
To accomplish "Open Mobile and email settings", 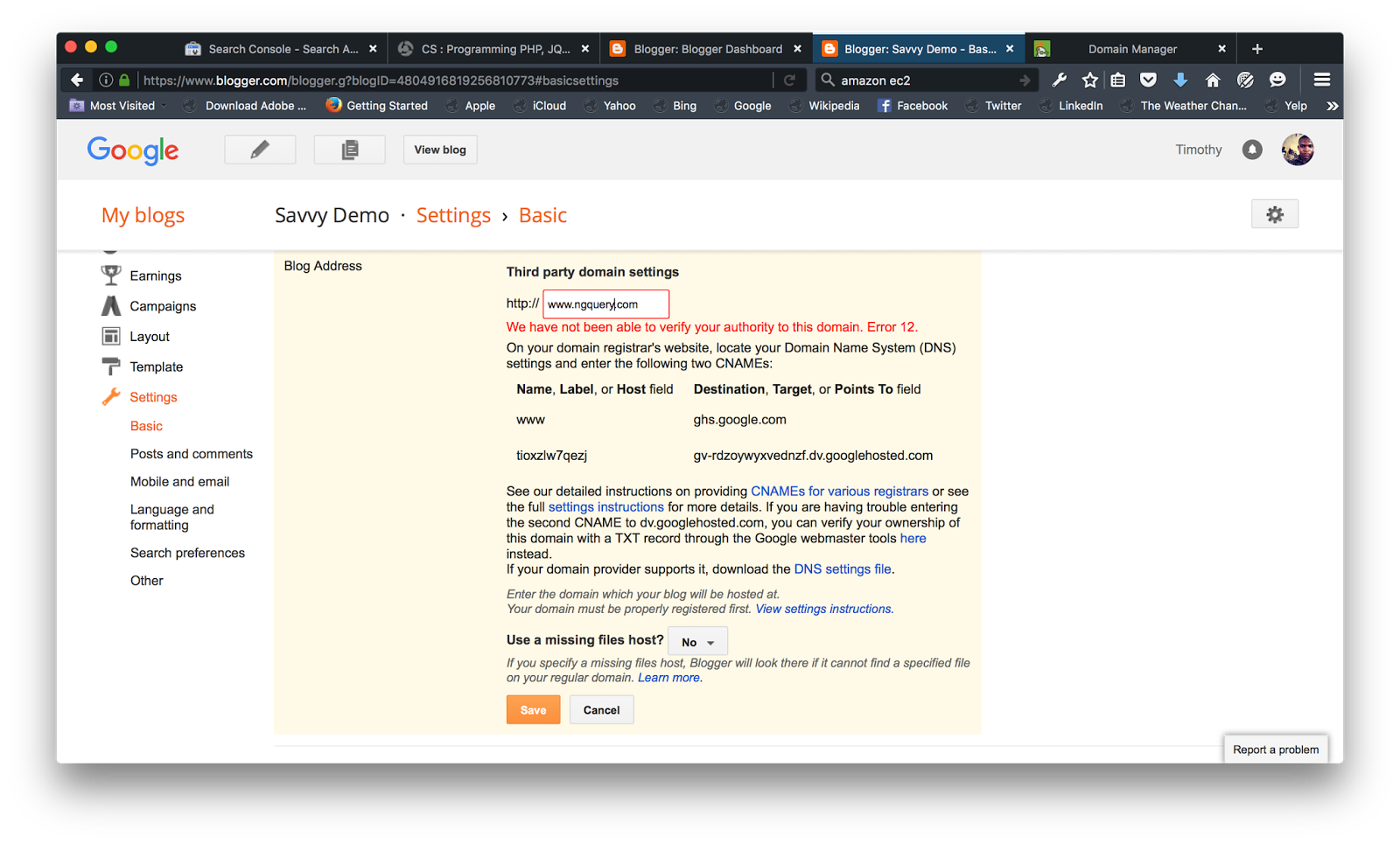I will pos(180,482).
